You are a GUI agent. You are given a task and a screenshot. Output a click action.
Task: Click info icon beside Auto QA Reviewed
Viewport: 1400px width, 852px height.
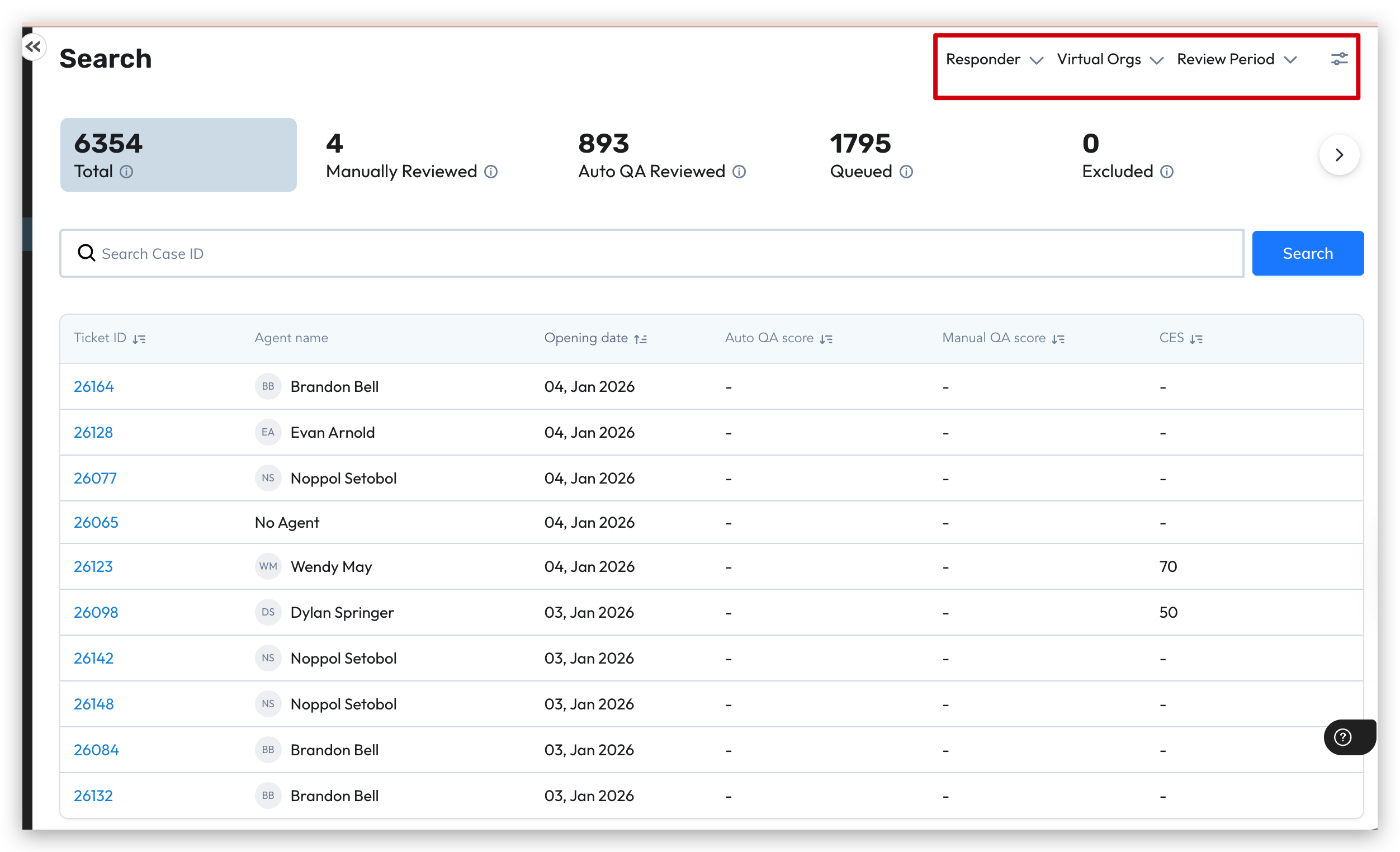739,172
